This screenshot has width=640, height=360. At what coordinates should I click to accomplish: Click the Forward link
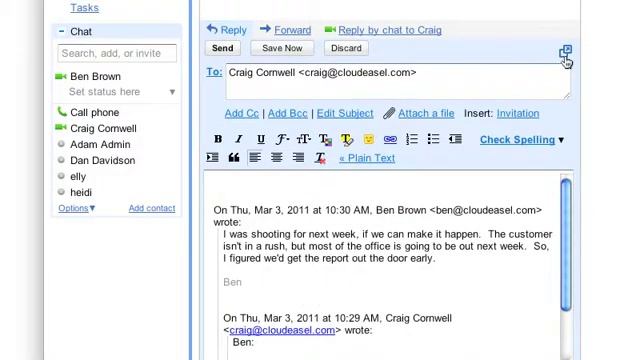click(x=293, y=30)
